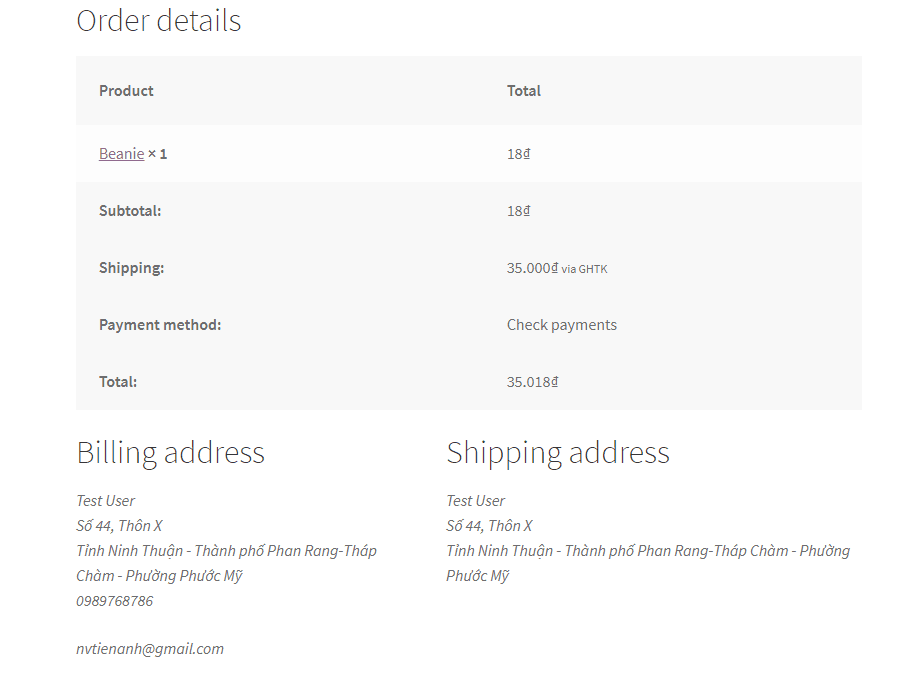Screen dimensions: 904x673
Task: Click the Payment method label
Action: [x=160, y=325]
